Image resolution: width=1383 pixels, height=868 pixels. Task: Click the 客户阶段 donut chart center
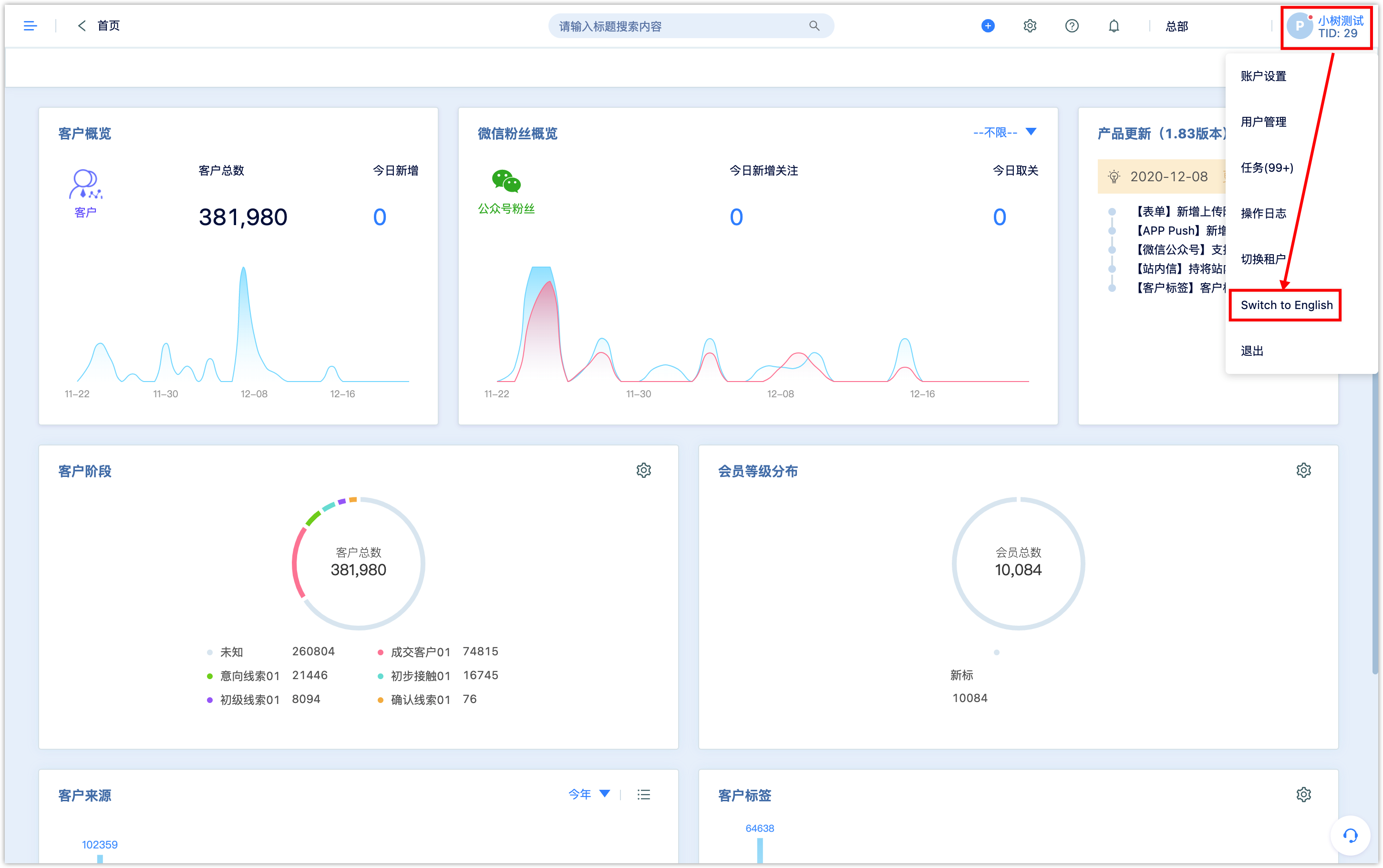point(358,563)
